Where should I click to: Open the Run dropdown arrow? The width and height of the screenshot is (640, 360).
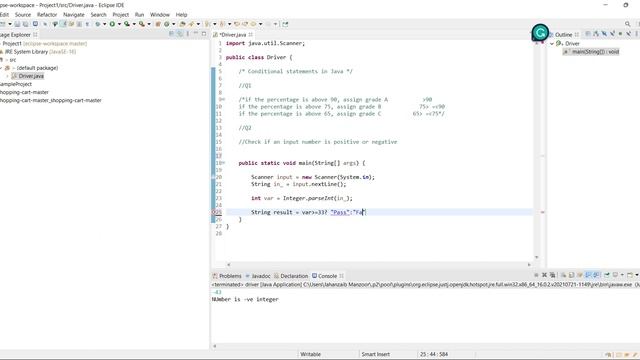[x=119, y=24]
